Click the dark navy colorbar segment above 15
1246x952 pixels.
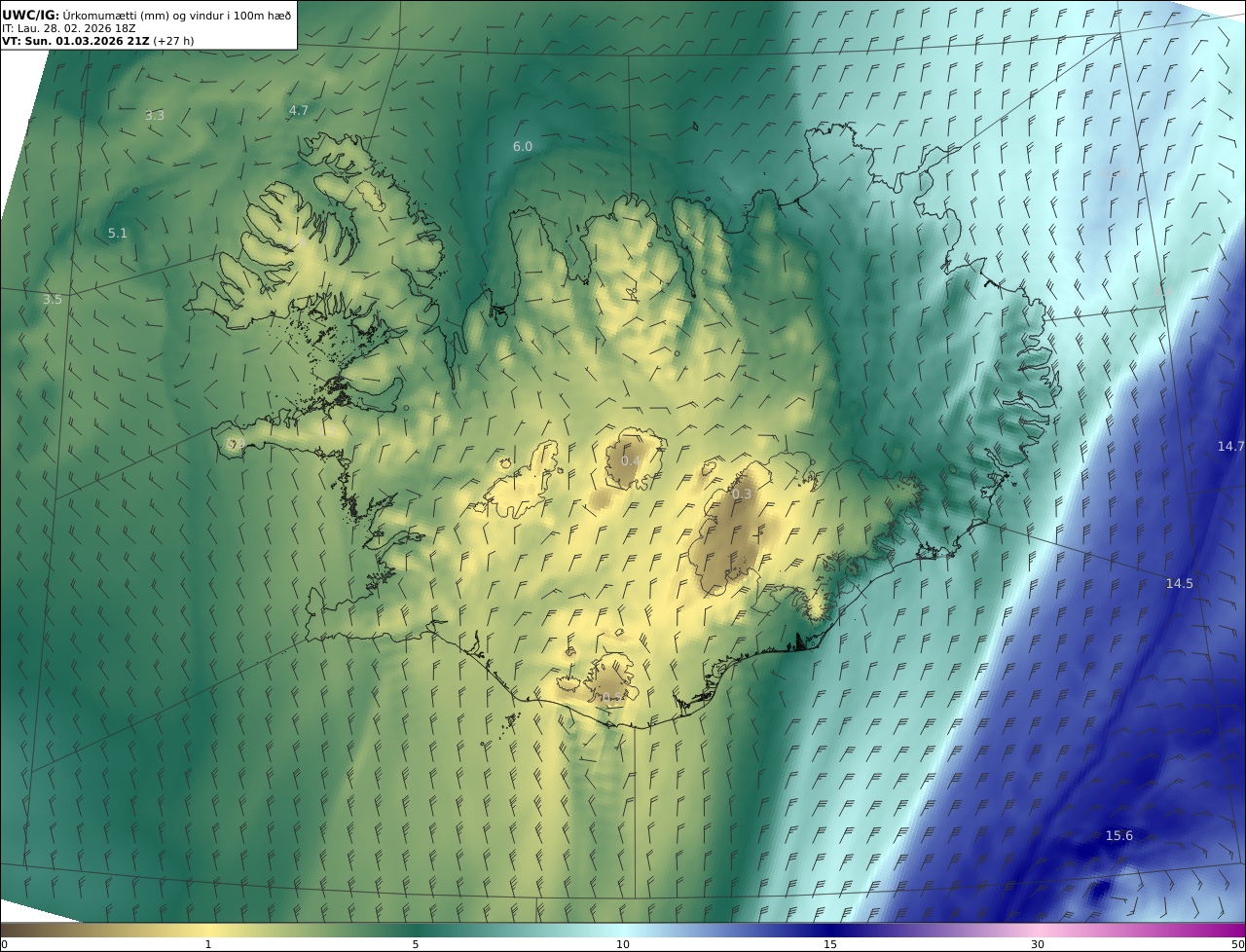(830, 930)
